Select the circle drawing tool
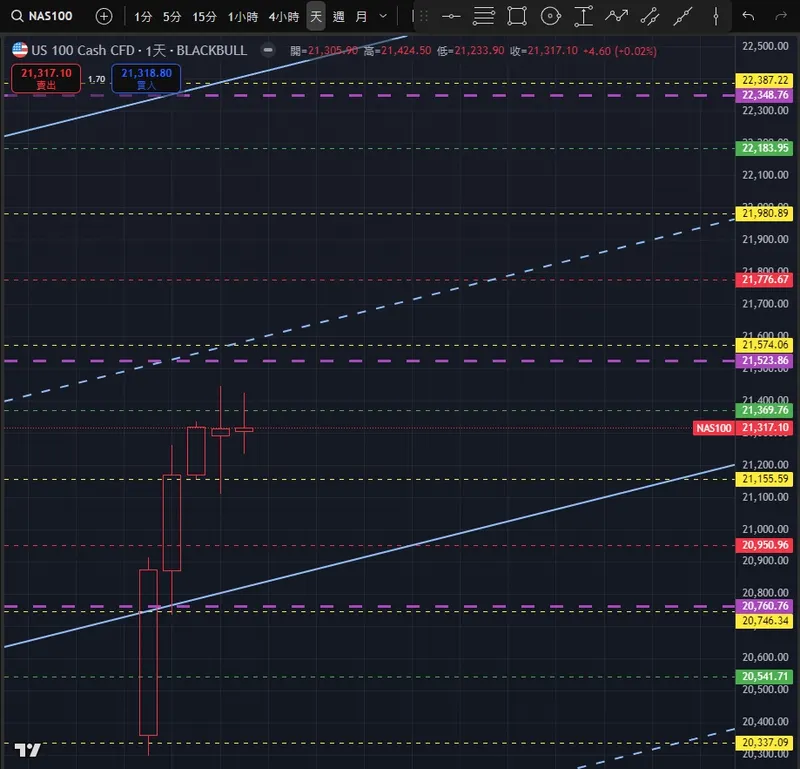Image resolution: width=800 pixels, height=769 pixels. (x=550, y=16)
